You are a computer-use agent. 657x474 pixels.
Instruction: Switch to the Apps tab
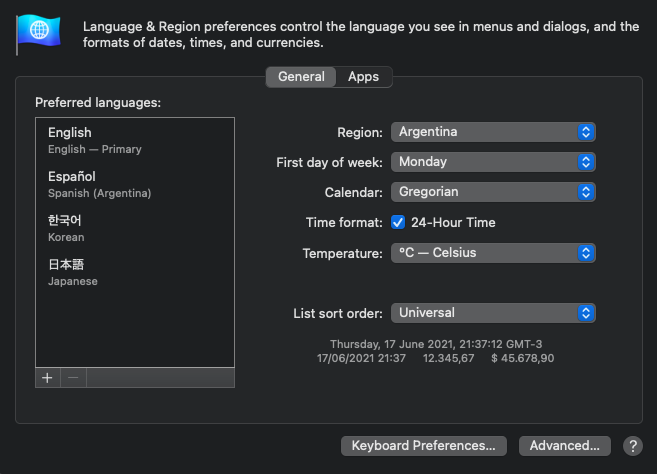pos(363,77)
